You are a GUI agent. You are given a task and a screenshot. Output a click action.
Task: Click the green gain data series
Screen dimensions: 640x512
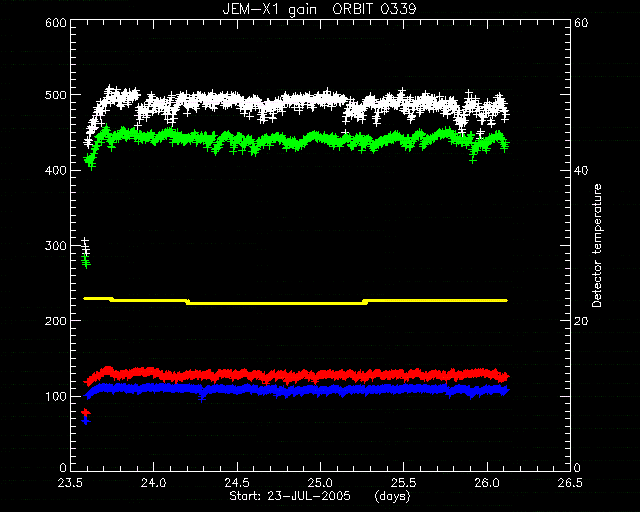tap(296, 141)
